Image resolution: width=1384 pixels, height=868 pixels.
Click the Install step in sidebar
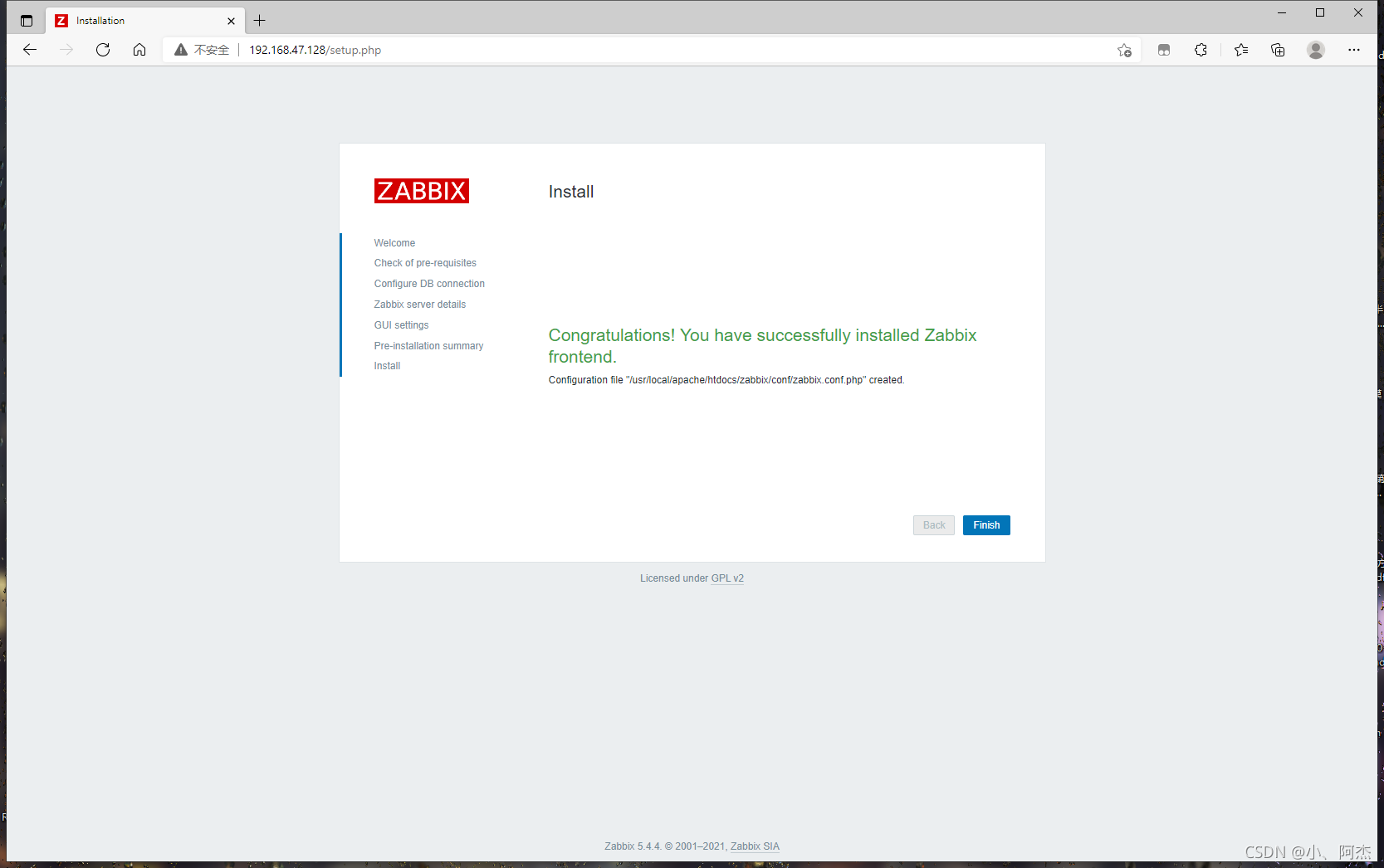(387, 366)
